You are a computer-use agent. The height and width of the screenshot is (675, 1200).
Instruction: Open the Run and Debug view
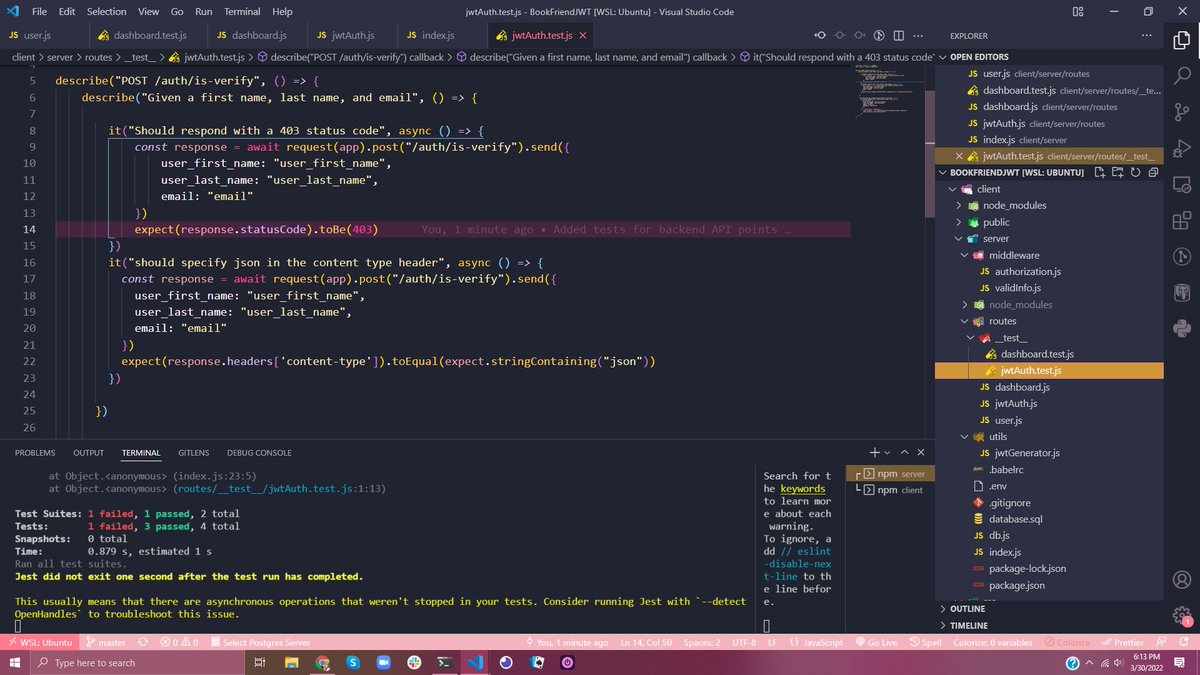coord(1182,148)
